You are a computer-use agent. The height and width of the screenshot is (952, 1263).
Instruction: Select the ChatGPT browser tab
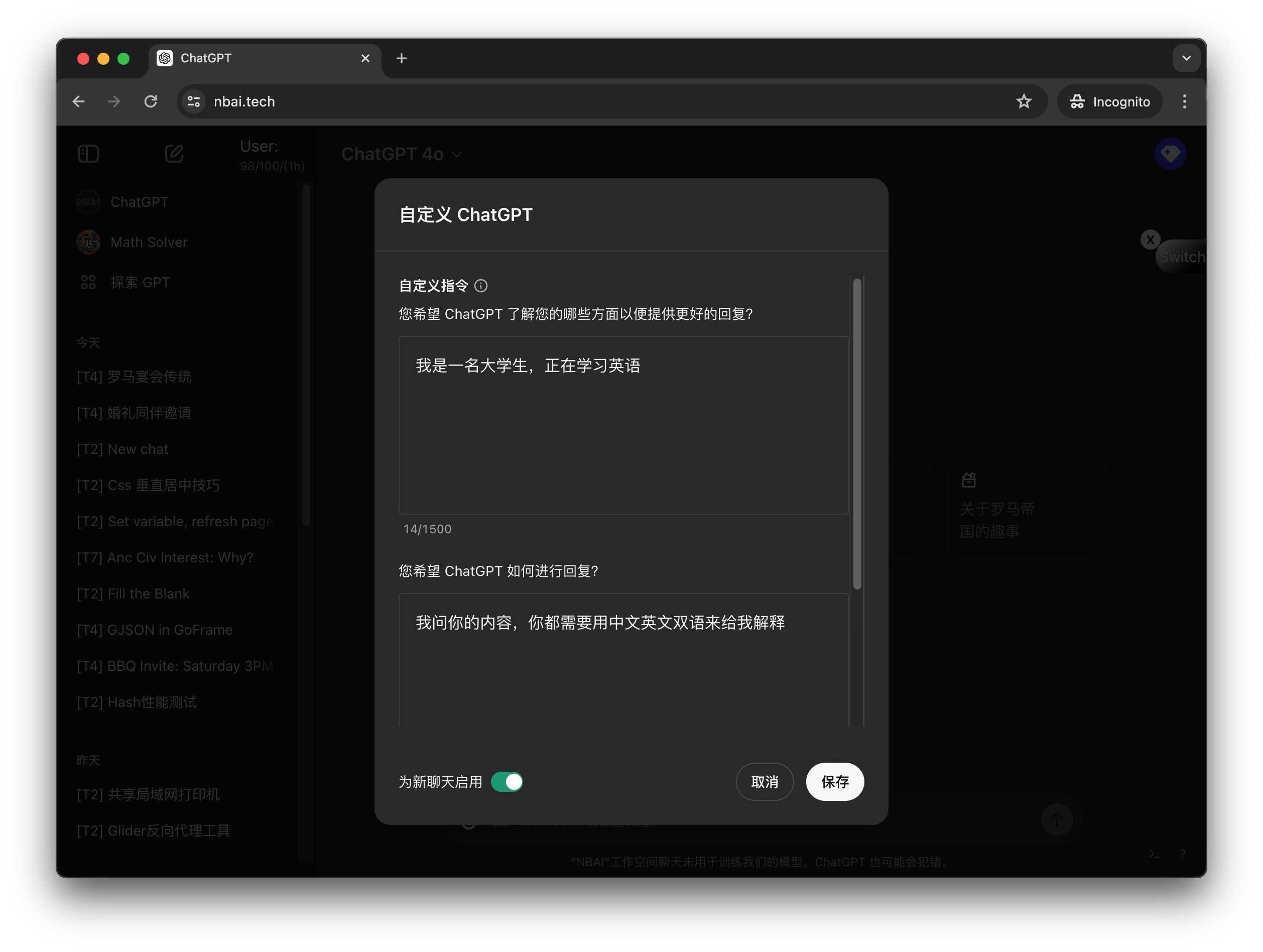(265, 58)
